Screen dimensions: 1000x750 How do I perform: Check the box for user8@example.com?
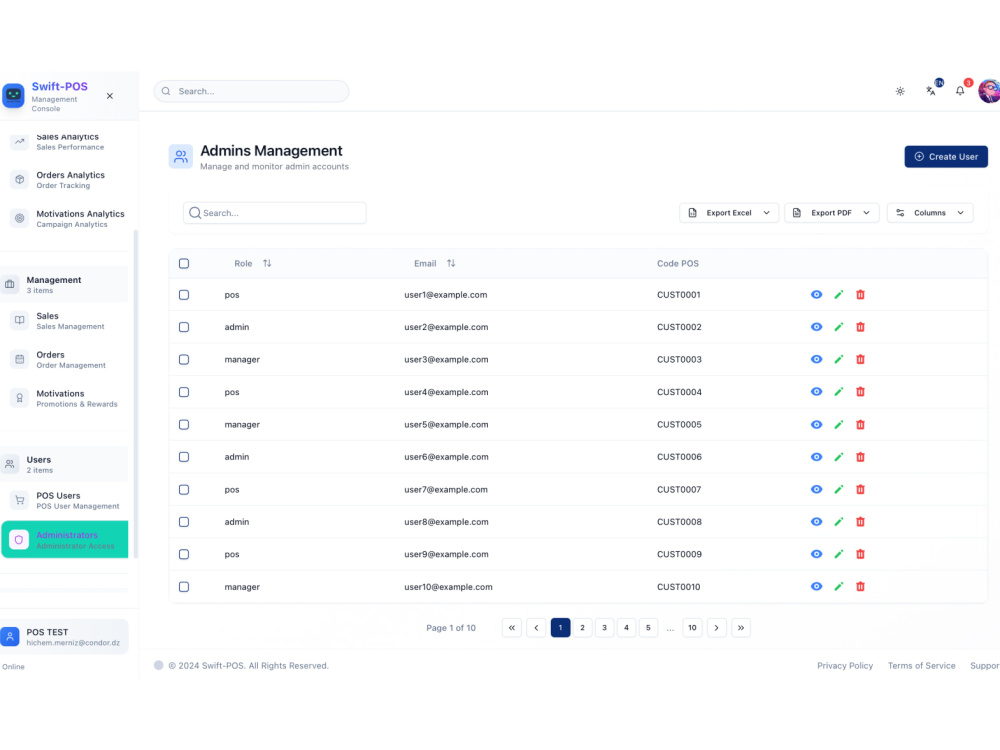[184, 522]
